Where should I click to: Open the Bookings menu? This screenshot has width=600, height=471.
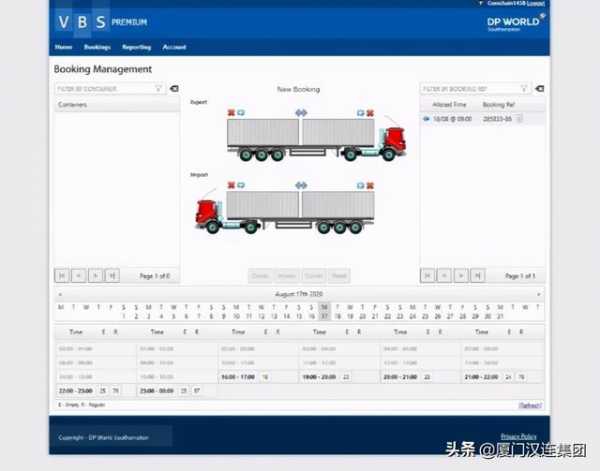(x=97, y=47)
